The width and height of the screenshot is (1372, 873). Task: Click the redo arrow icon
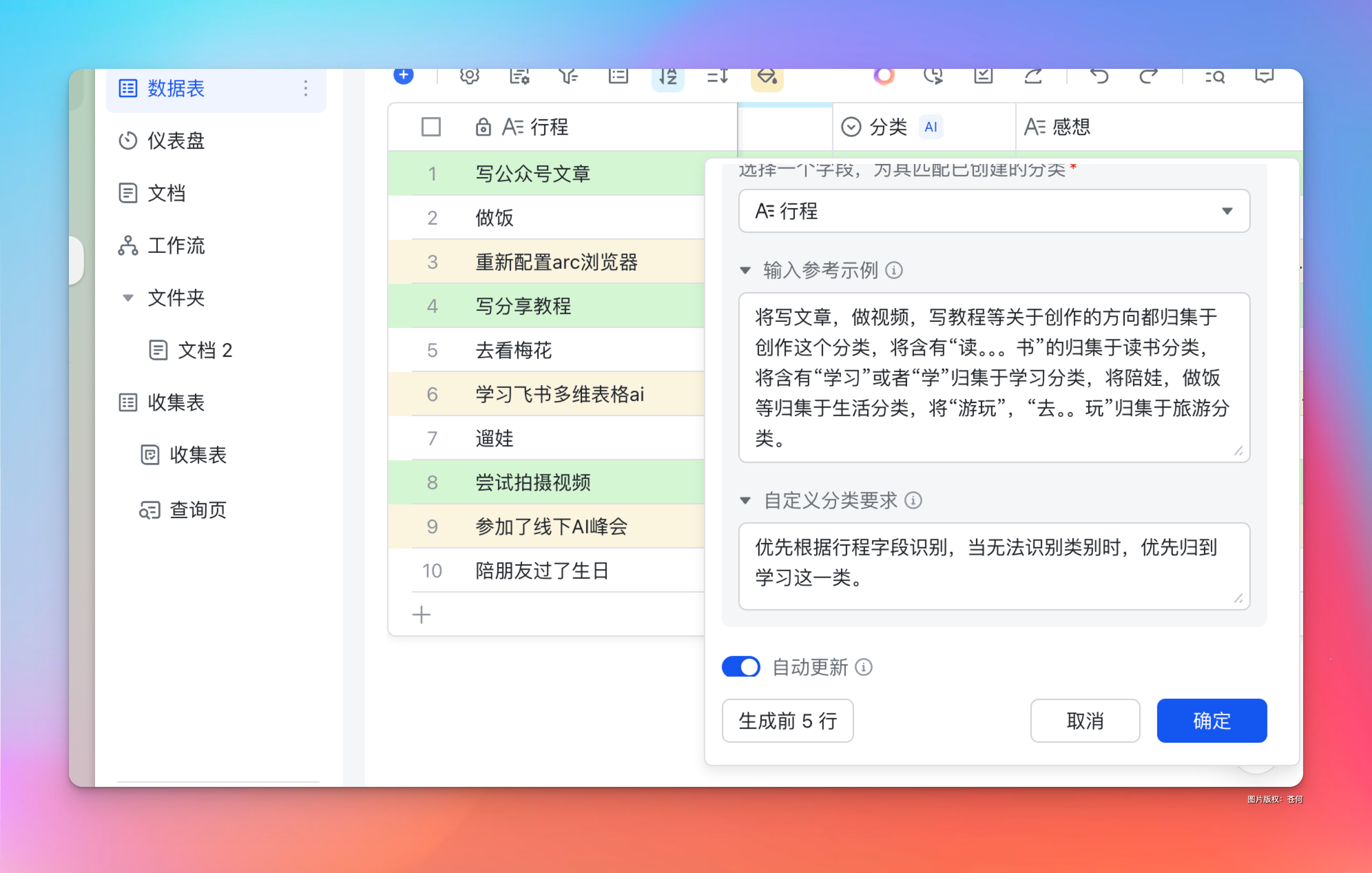tap(1148, 77)
